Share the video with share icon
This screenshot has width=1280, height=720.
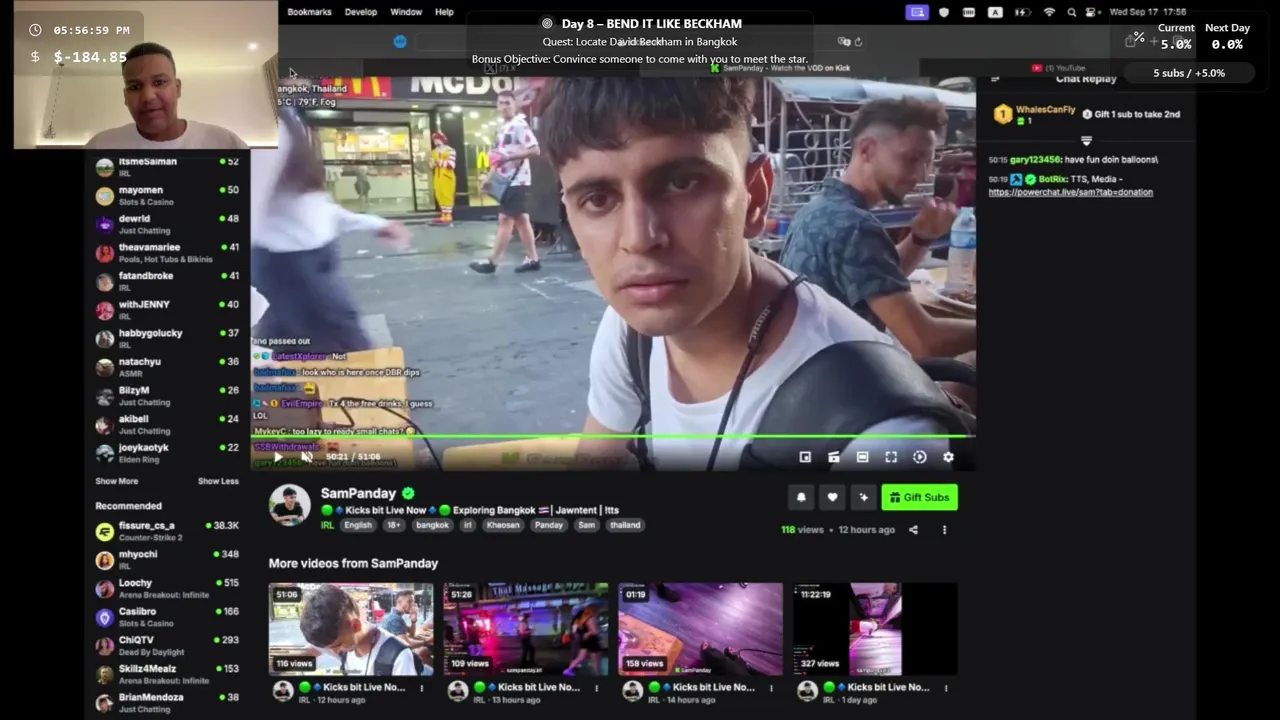pos(913,530)
